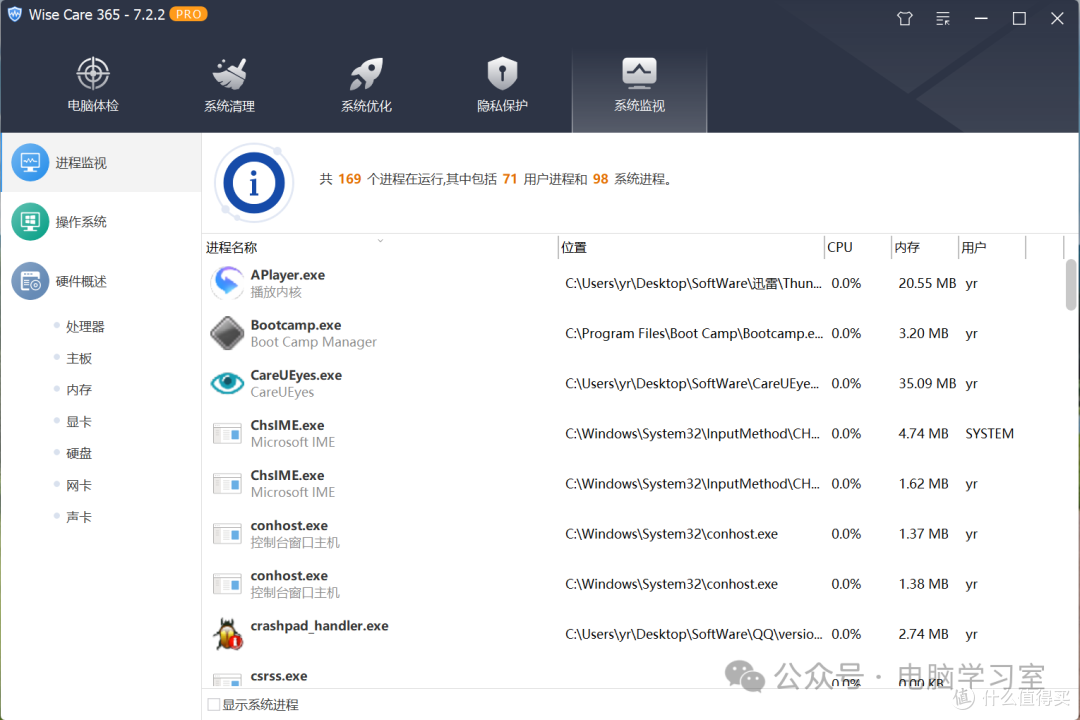Click the blue info circle icon
The height and width of the screenshot is (720, 1080).
pos(254,183)
